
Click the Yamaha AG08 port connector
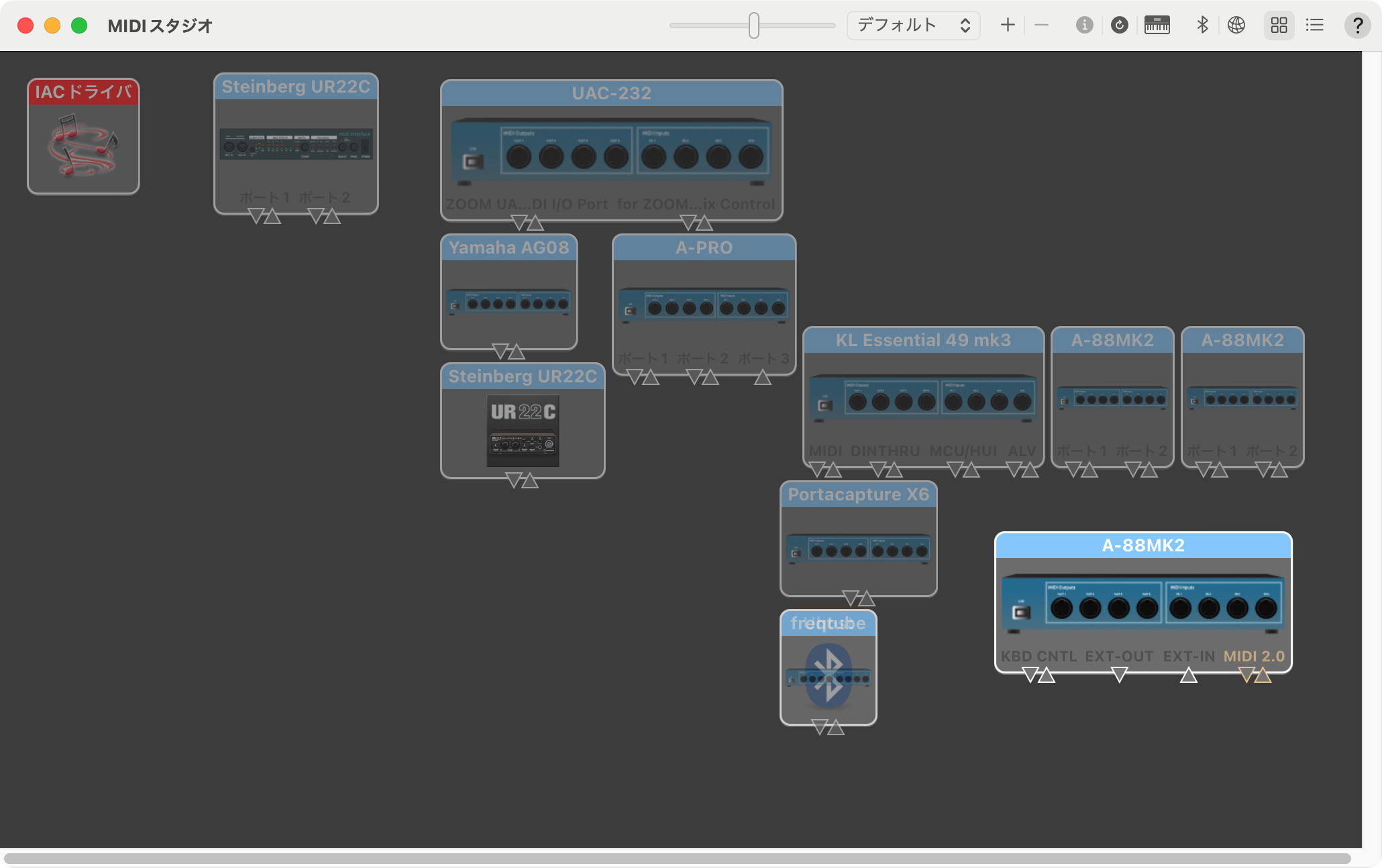pyautogui.click(x=509, y=351)
